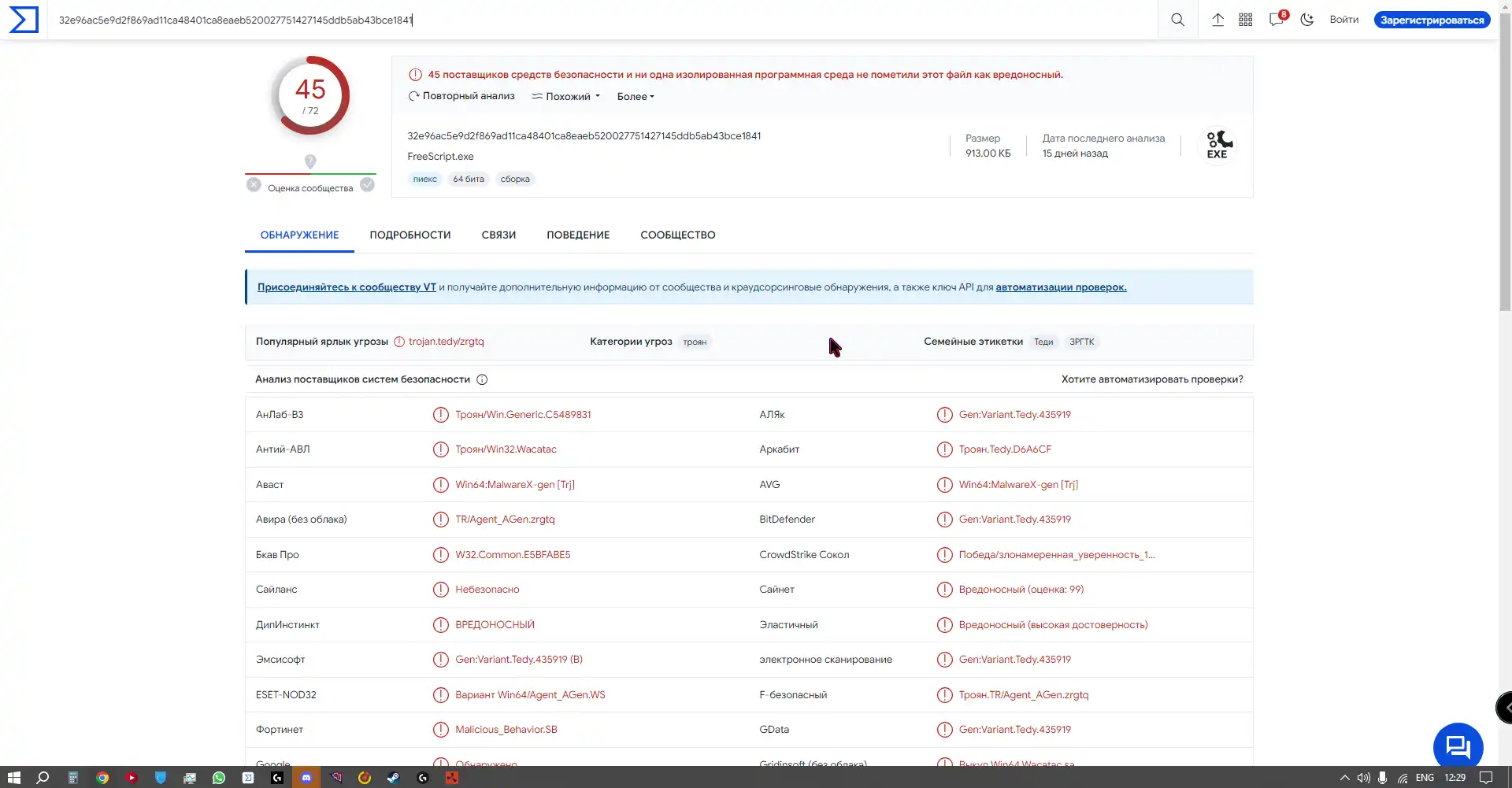
Task: Open Calculator from taskbar
Action: 72,778
